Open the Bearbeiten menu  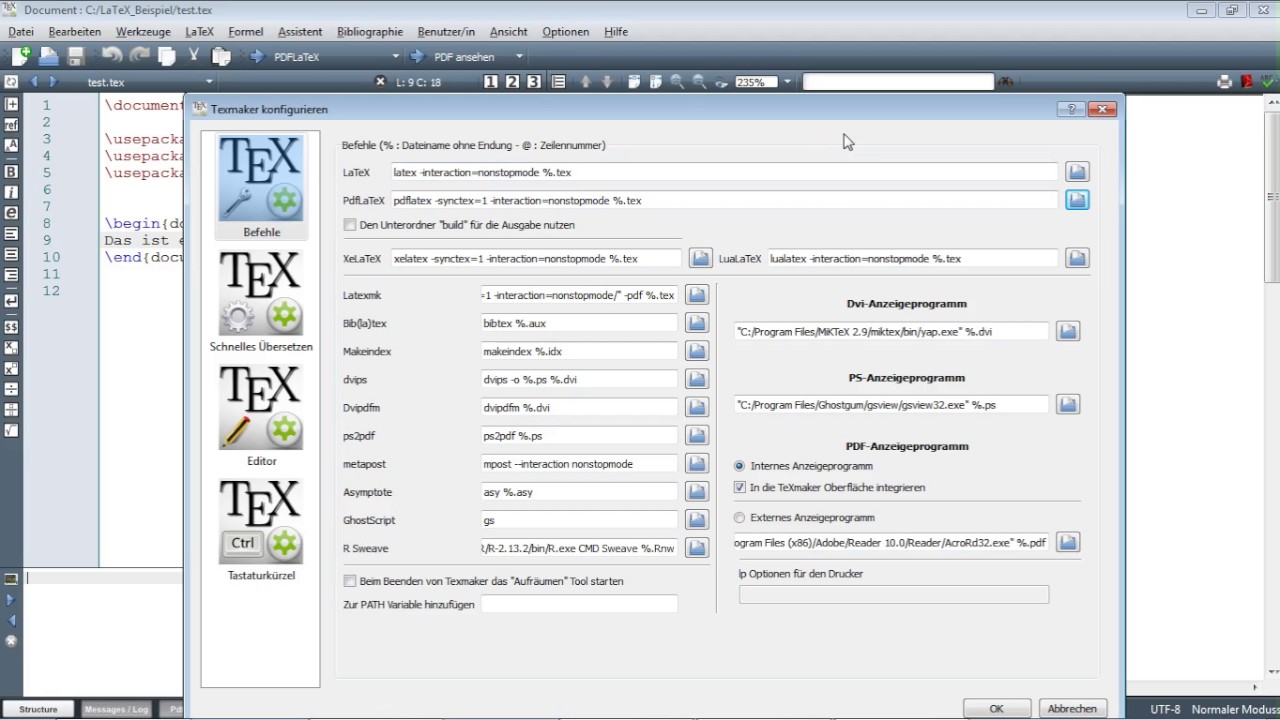click(x=75, y=32)
